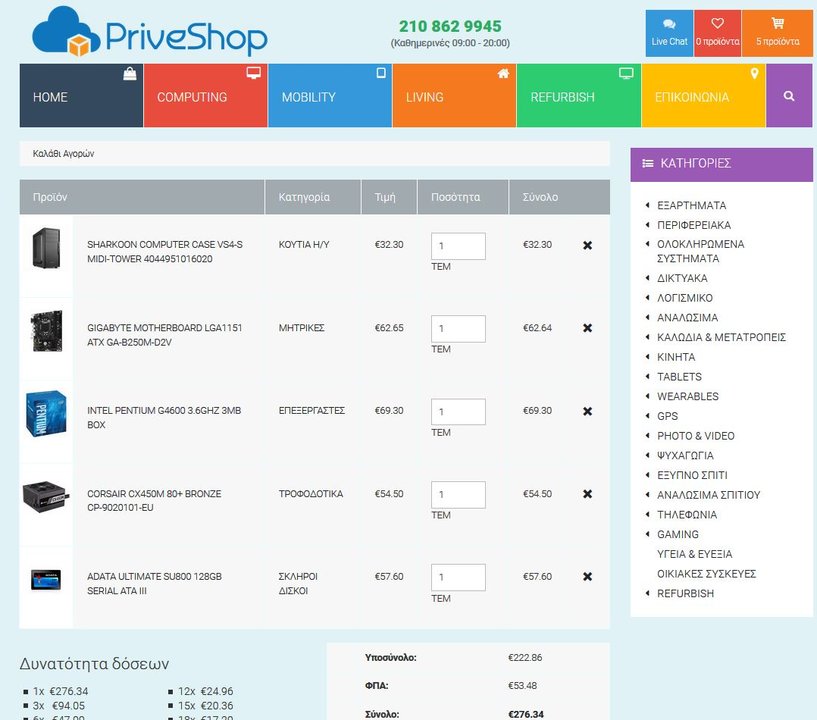Click the total amount €276.34 under Σύνολο

tap(526, 714)
